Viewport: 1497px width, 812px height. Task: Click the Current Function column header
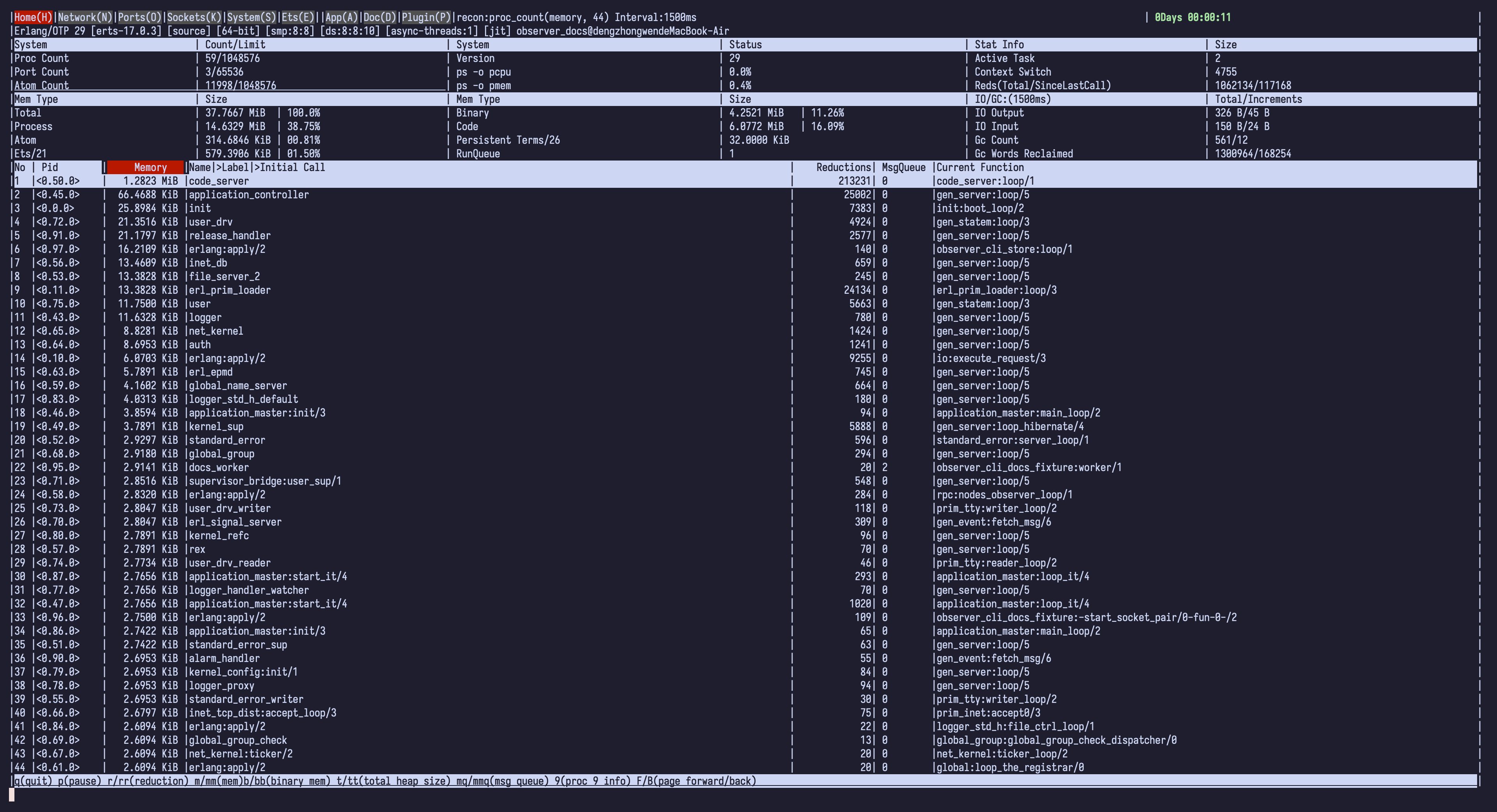tap(980, 167)
